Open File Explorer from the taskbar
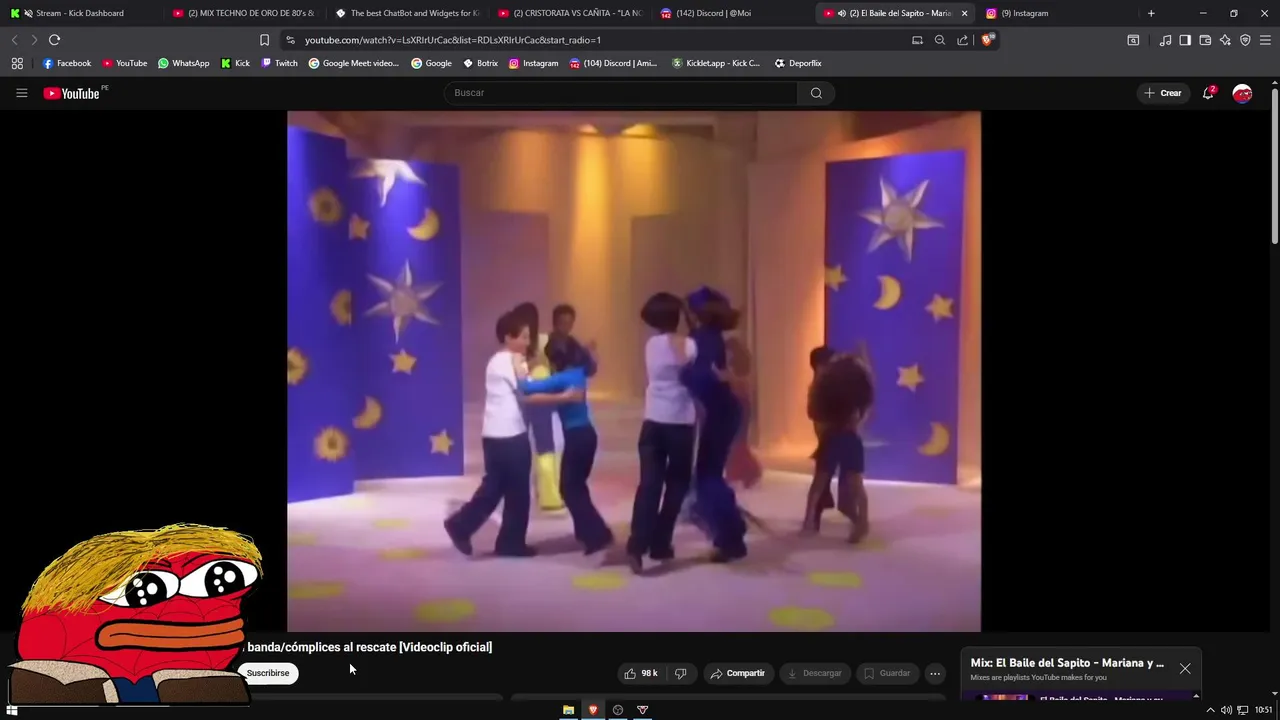The width and height of the screenshot is (1280, 720). click(568, 710)
